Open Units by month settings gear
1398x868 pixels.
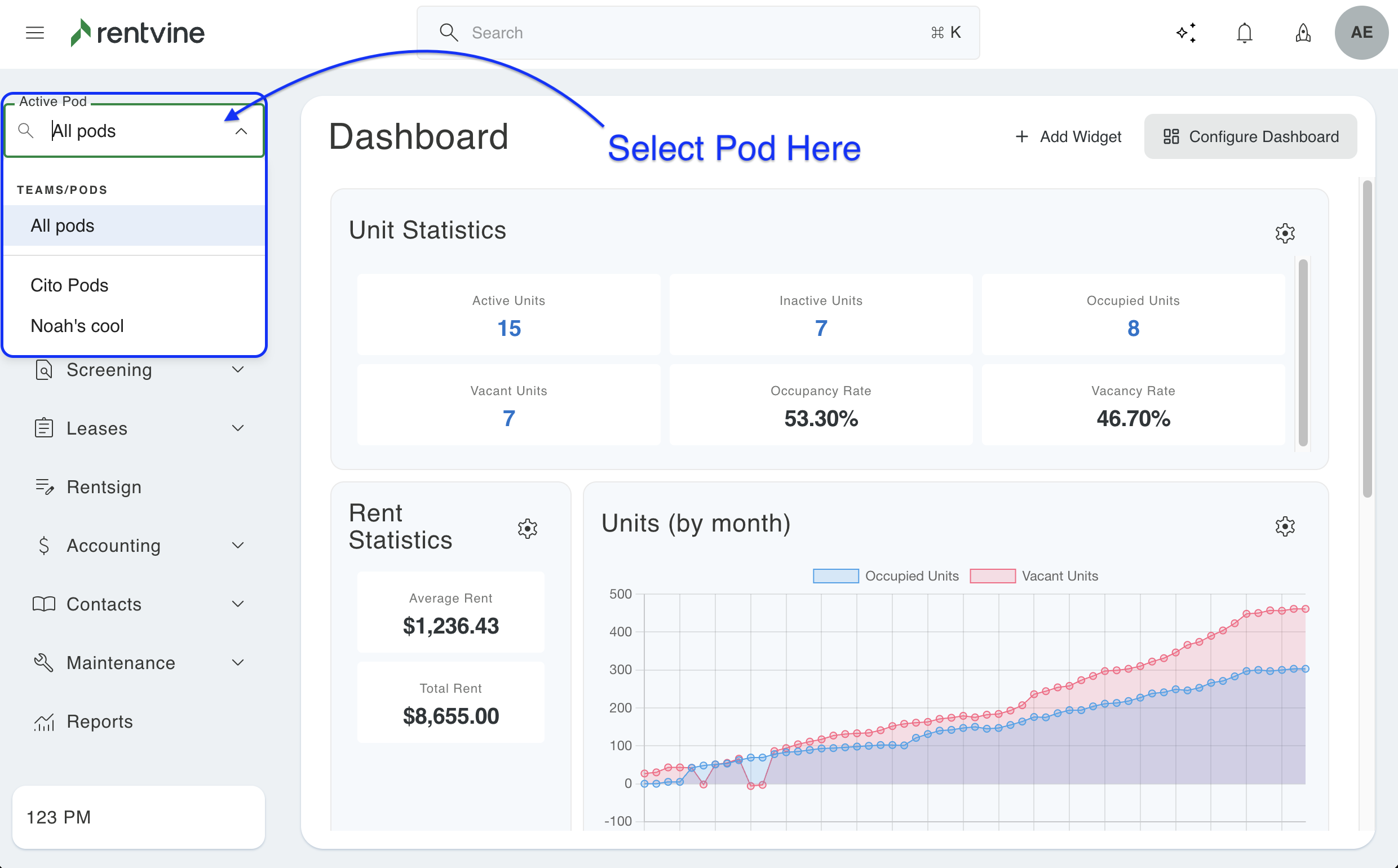click(1285, 526)
